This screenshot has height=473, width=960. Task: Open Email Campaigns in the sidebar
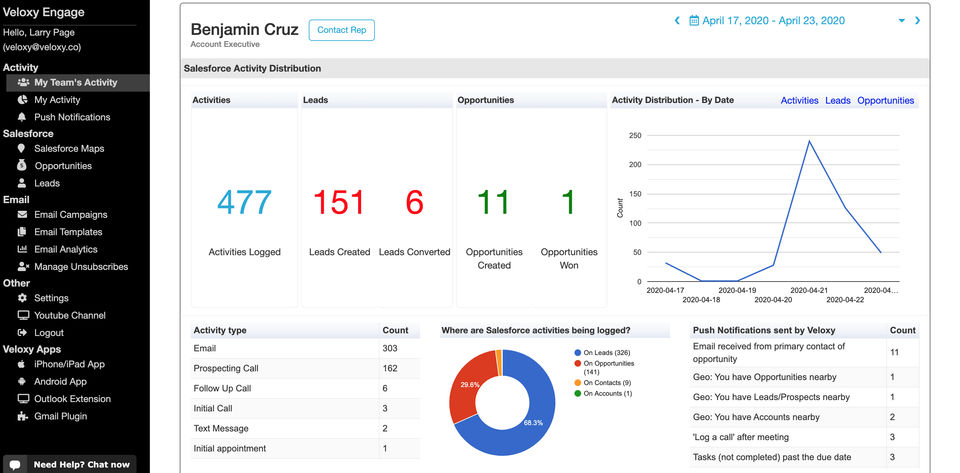click(70, 215)
